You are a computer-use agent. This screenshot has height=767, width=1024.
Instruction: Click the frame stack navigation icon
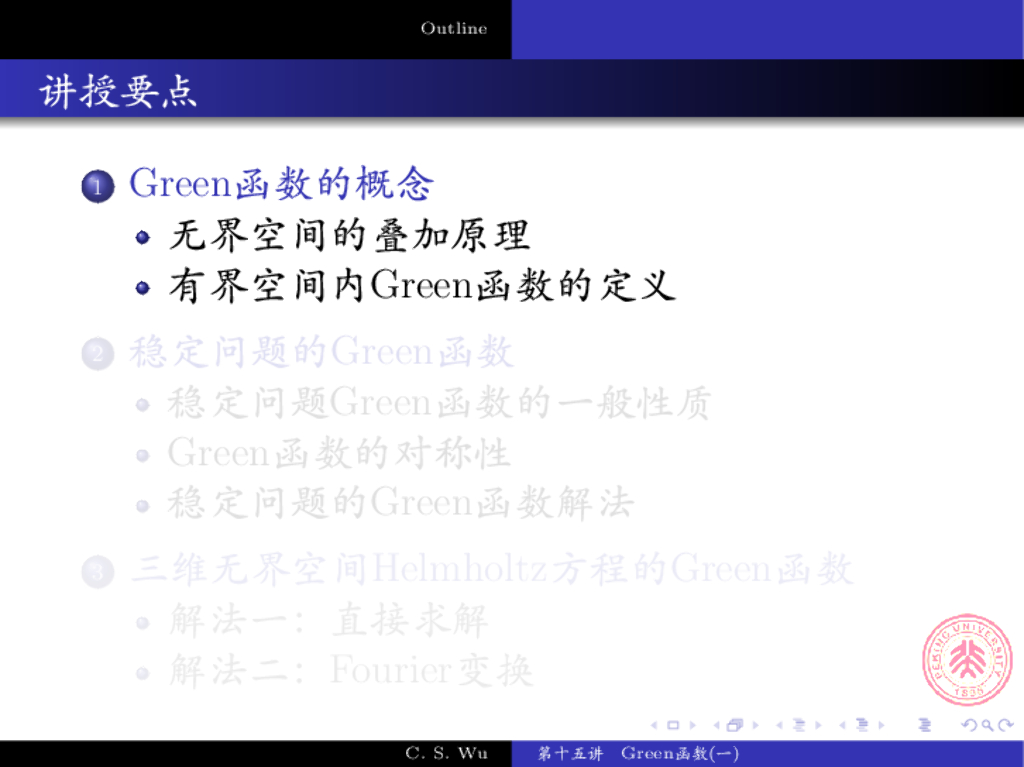pyautogui.click(x=735, y=725)
